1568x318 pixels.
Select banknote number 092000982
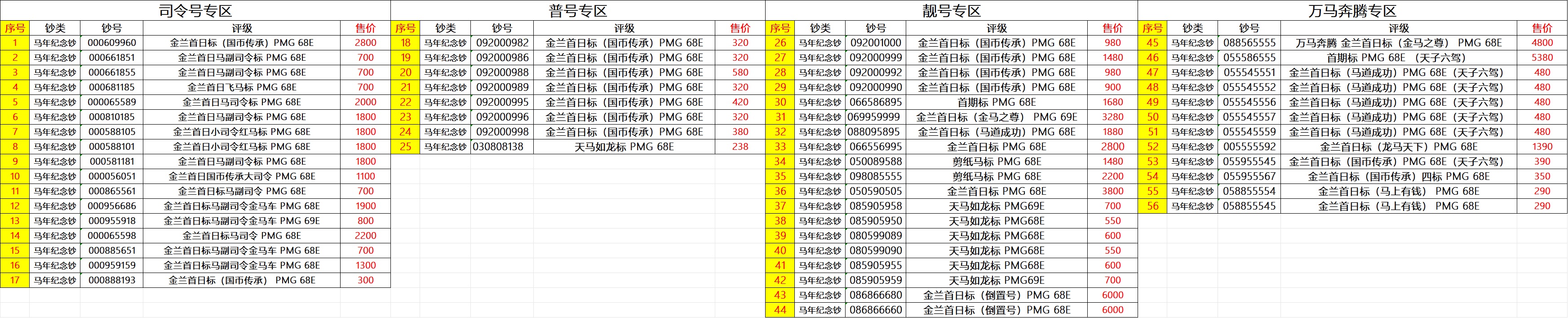[x=502, y=43]
